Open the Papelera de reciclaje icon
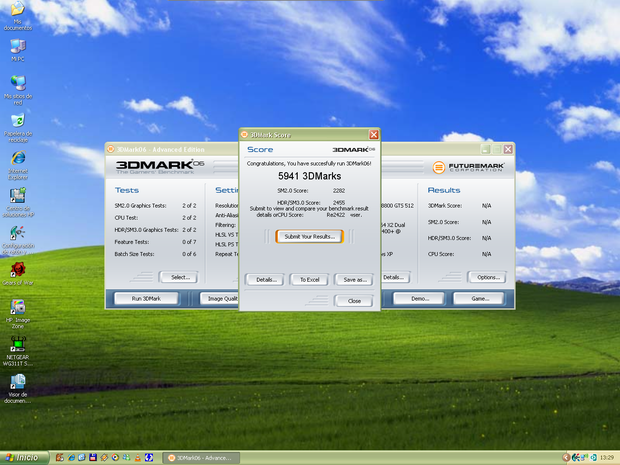 click(16, 122)
